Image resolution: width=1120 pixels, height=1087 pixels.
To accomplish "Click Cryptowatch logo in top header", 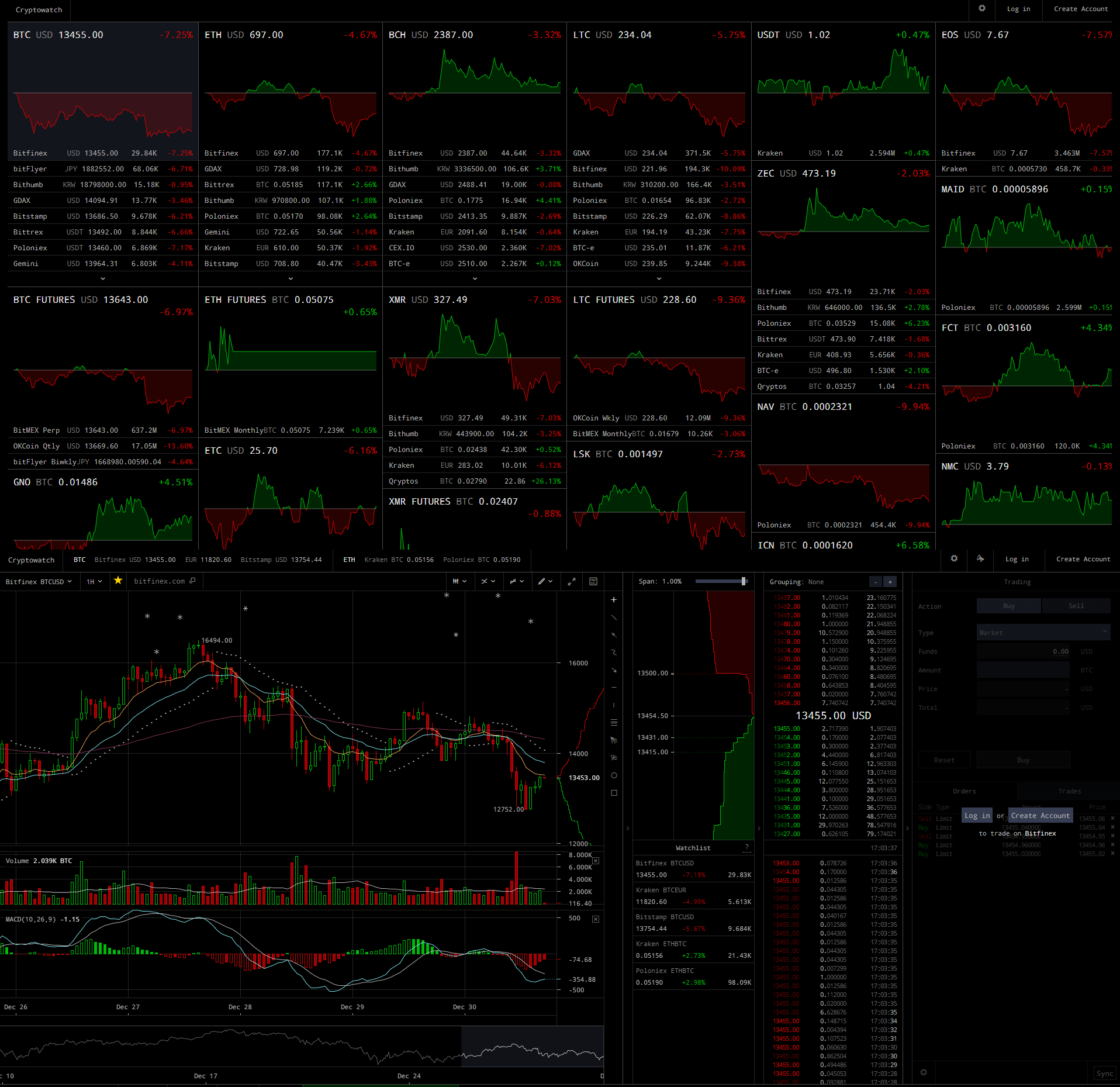I will click(39, 10).
